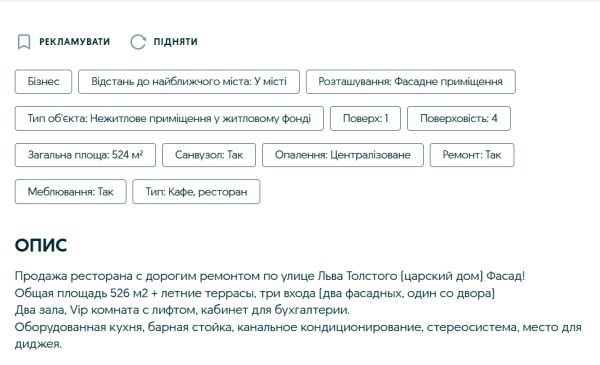This screenshot has height=365, width=600.
Task: Select the Розташування: Фасадне приміщення tag
Action: pyautogui.click(x=411, y=81)
